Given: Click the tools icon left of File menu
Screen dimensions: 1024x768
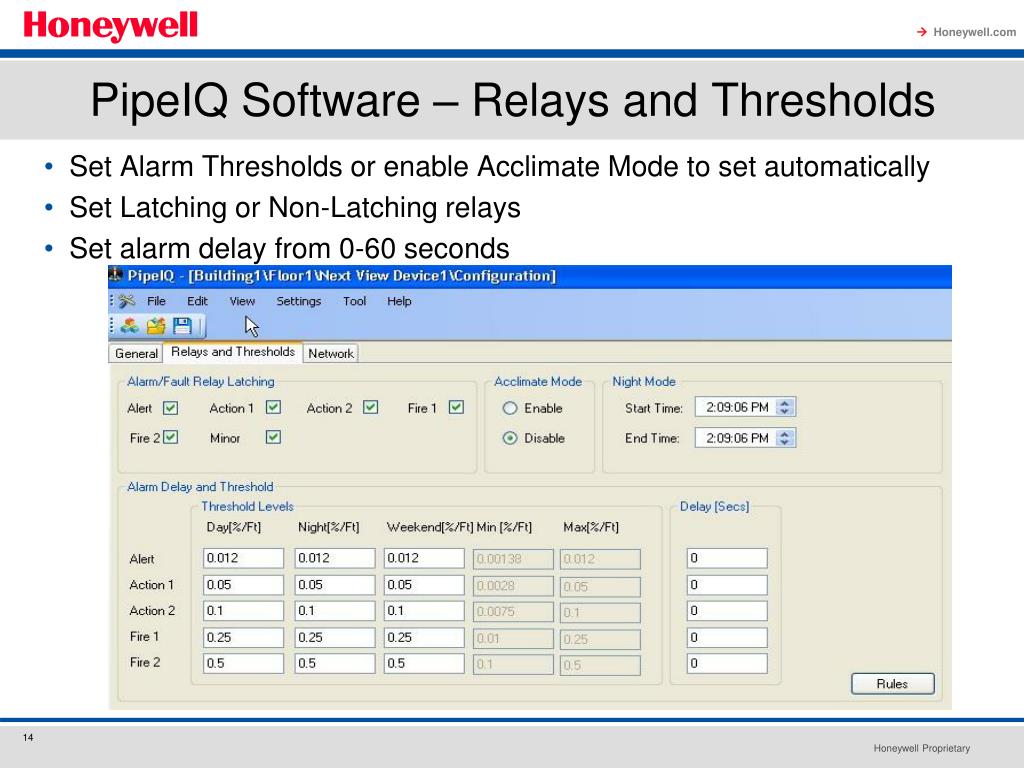Looking at the screenshot, I should [x=127, y=301].
